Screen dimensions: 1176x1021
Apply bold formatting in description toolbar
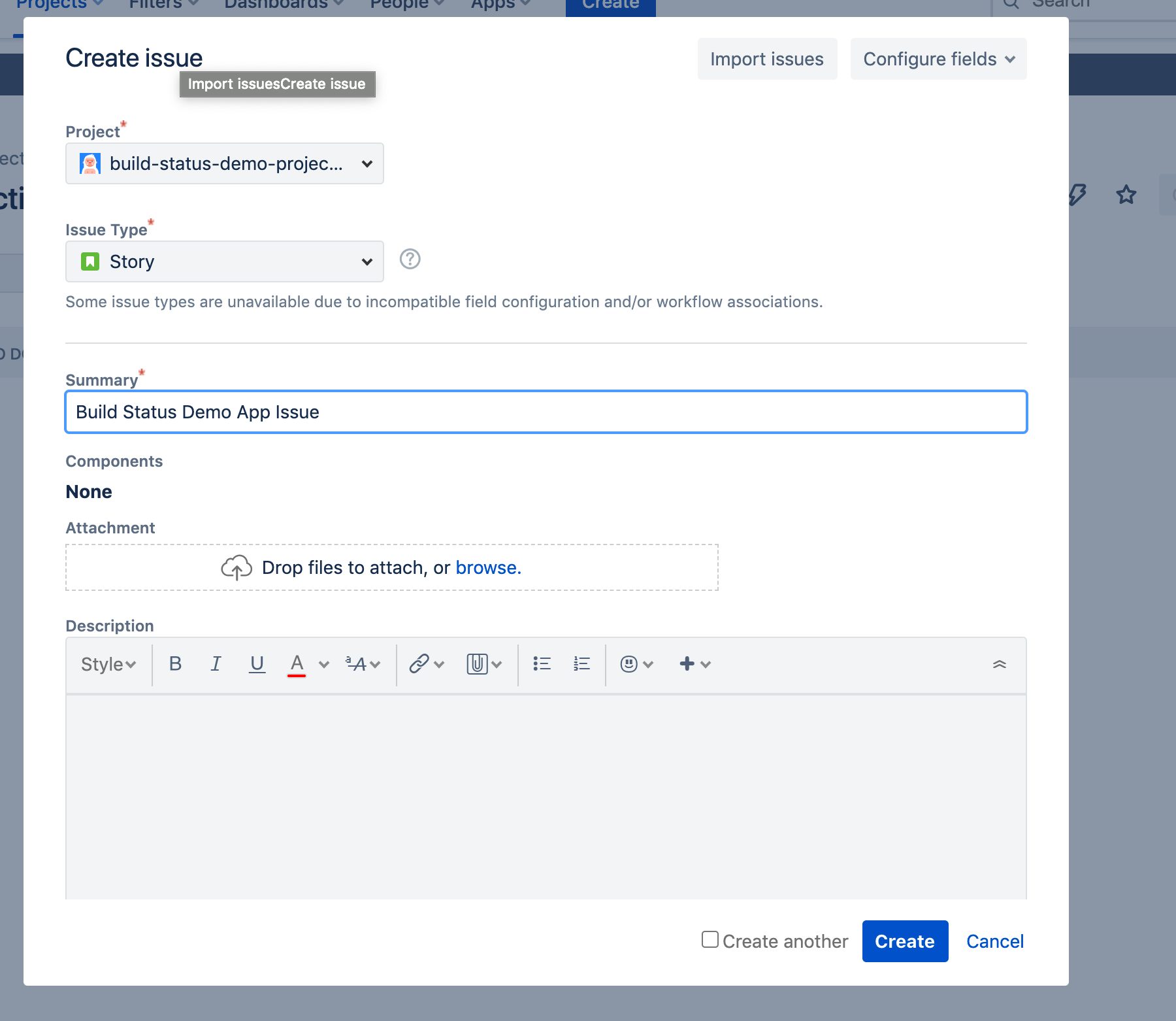click(174, 663)
